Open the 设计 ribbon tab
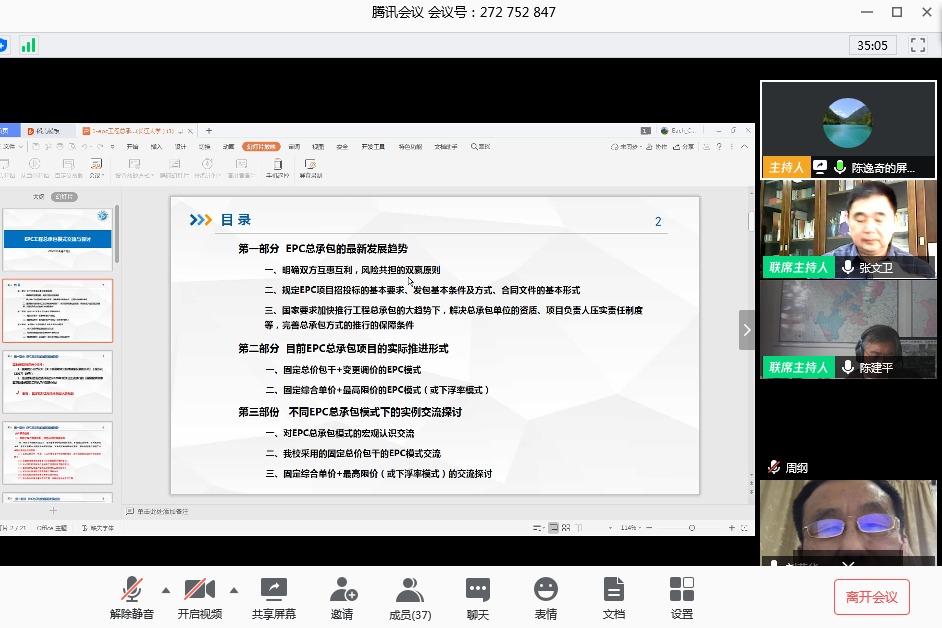Screen dimensions: 942x628 click(180, 147)
